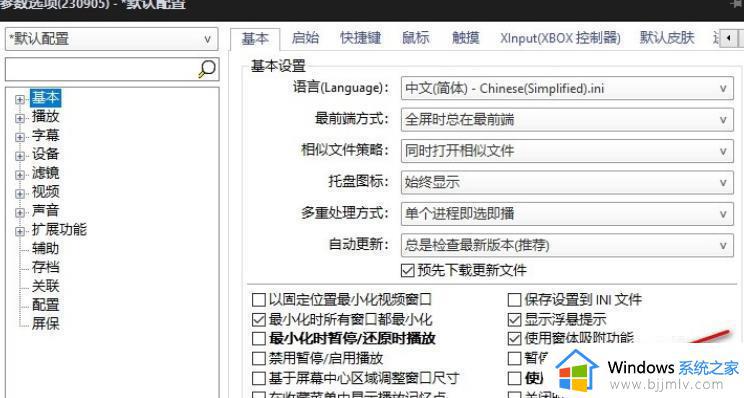The width and height of the screenshot is (744, 398).
Task: Select 字幕 in the settings tree
Action: (46, 135)
